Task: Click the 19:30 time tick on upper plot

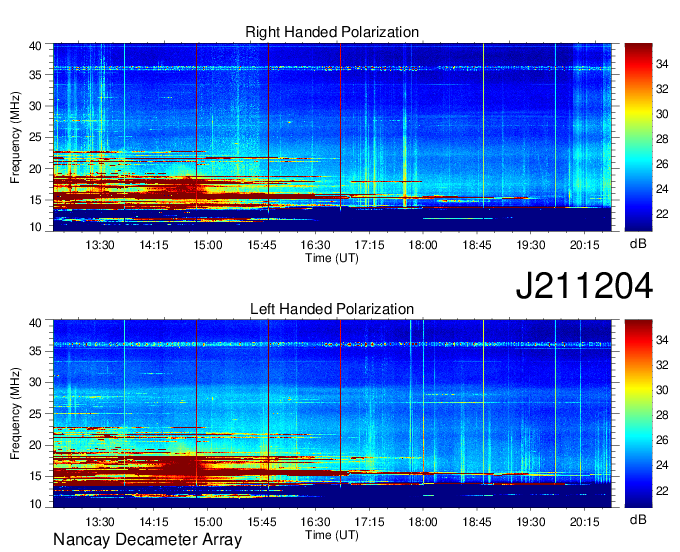Action: (530, 245)
